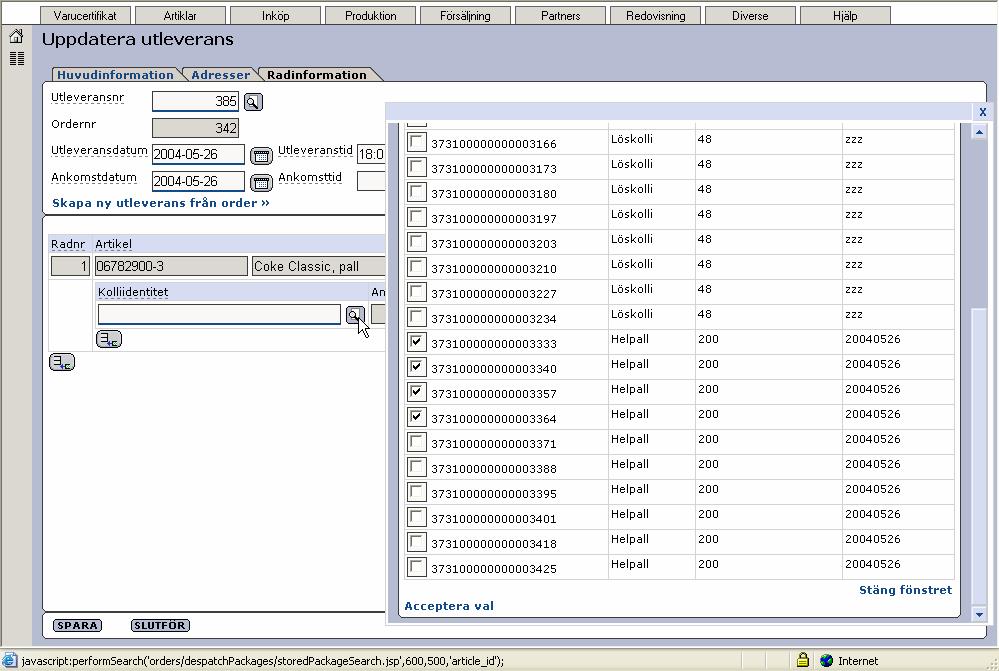Click the lock icon in status bar
Viewport: 999px width, 671px height.
803,660
